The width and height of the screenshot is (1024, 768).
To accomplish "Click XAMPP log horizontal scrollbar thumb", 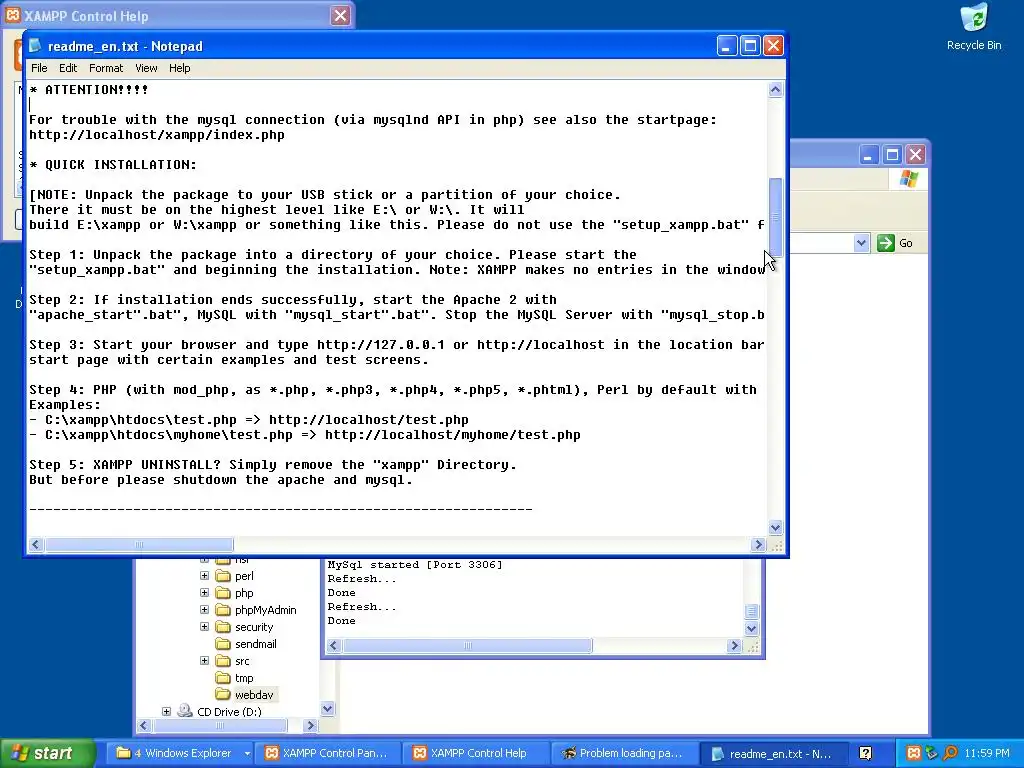I will [468, 646].
